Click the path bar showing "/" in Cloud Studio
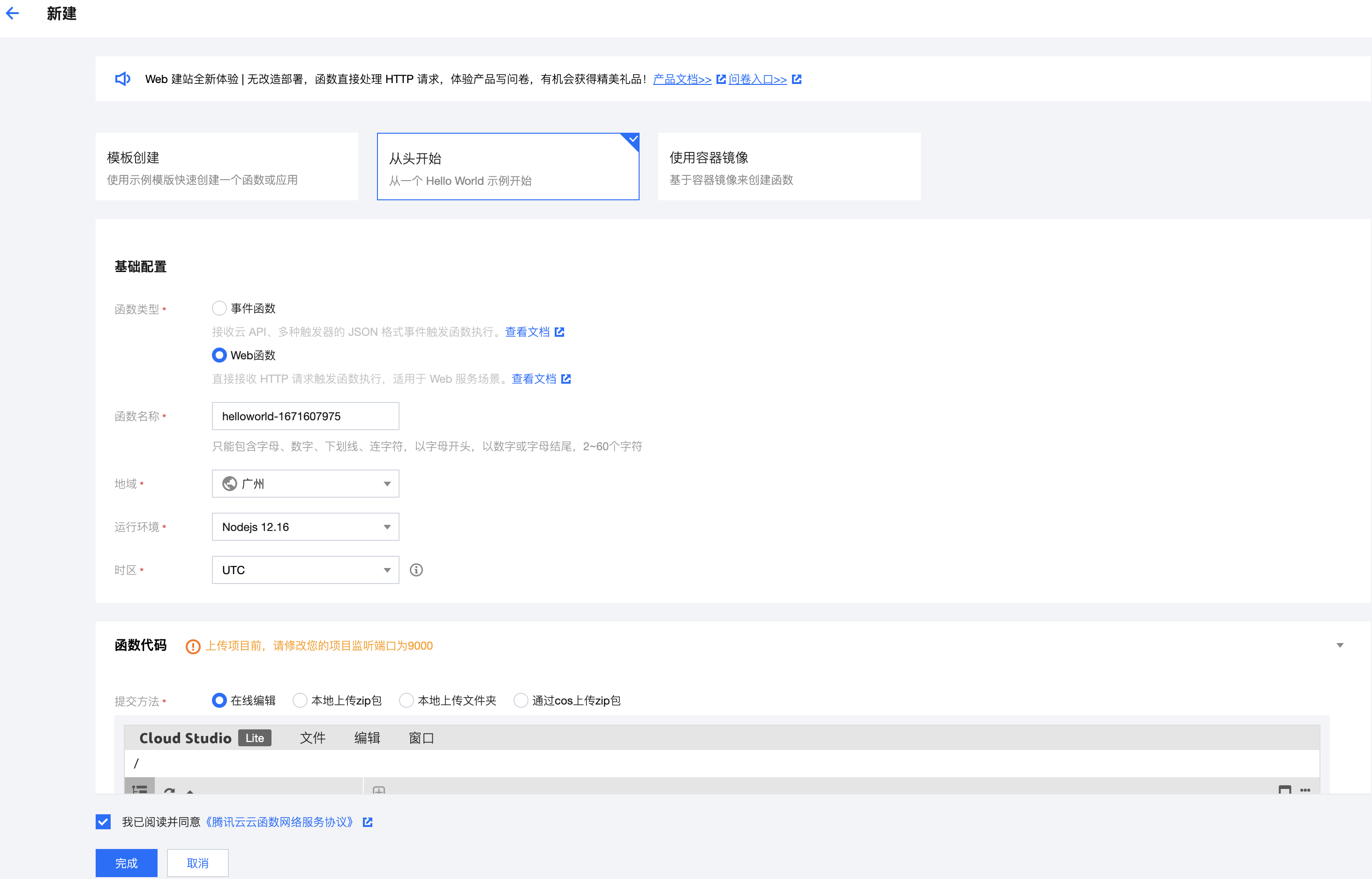 (x=722, y=764)
